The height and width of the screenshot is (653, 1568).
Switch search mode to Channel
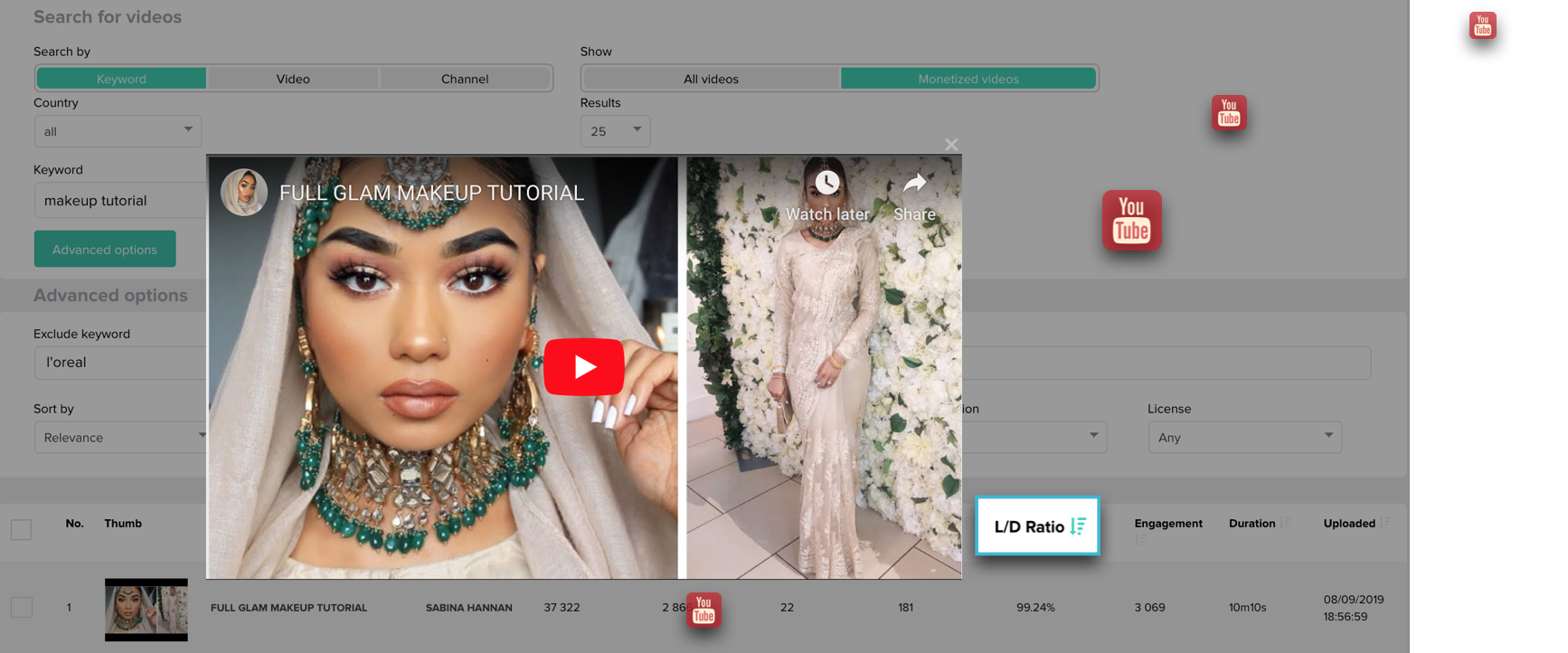(465, 79)
